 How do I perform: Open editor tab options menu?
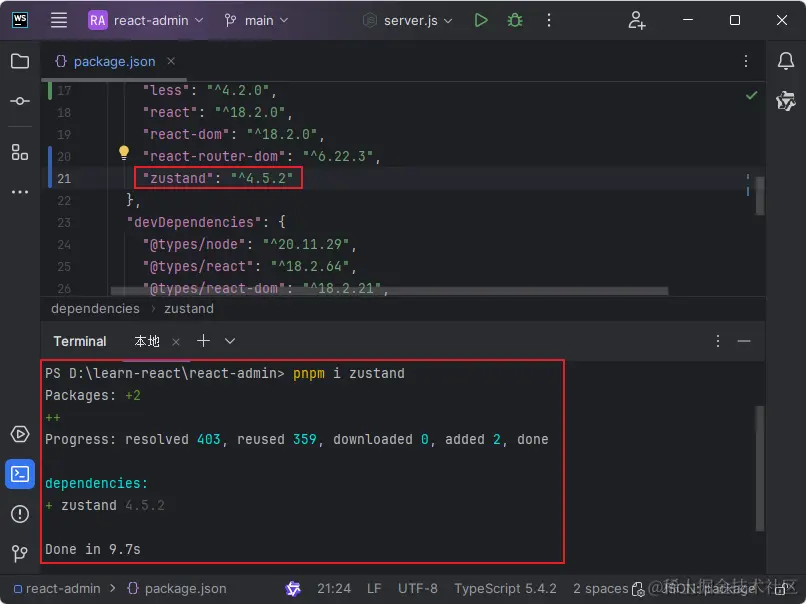745,61
